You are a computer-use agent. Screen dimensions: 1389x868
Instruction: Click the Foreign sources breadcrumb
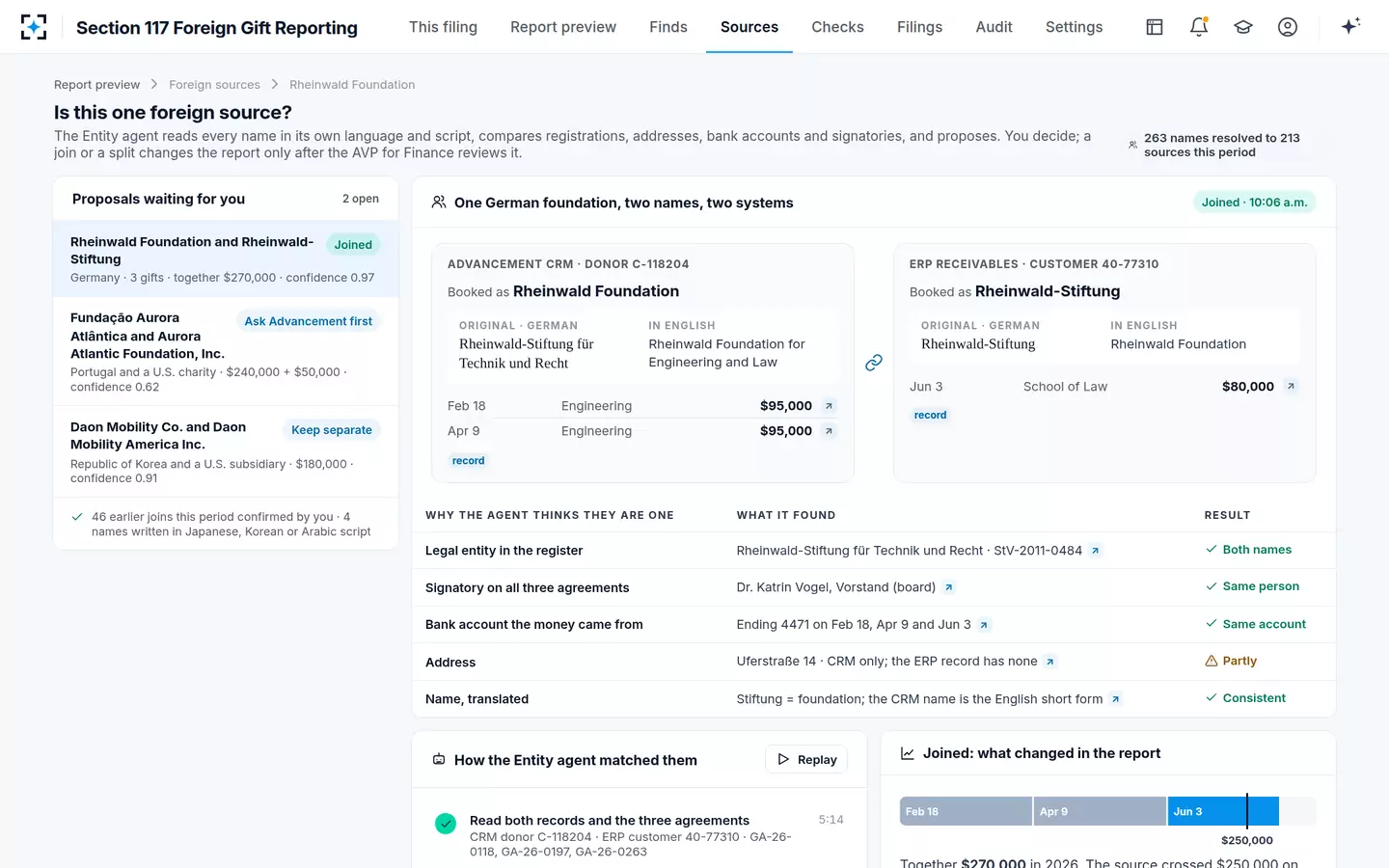pos(214,85)
